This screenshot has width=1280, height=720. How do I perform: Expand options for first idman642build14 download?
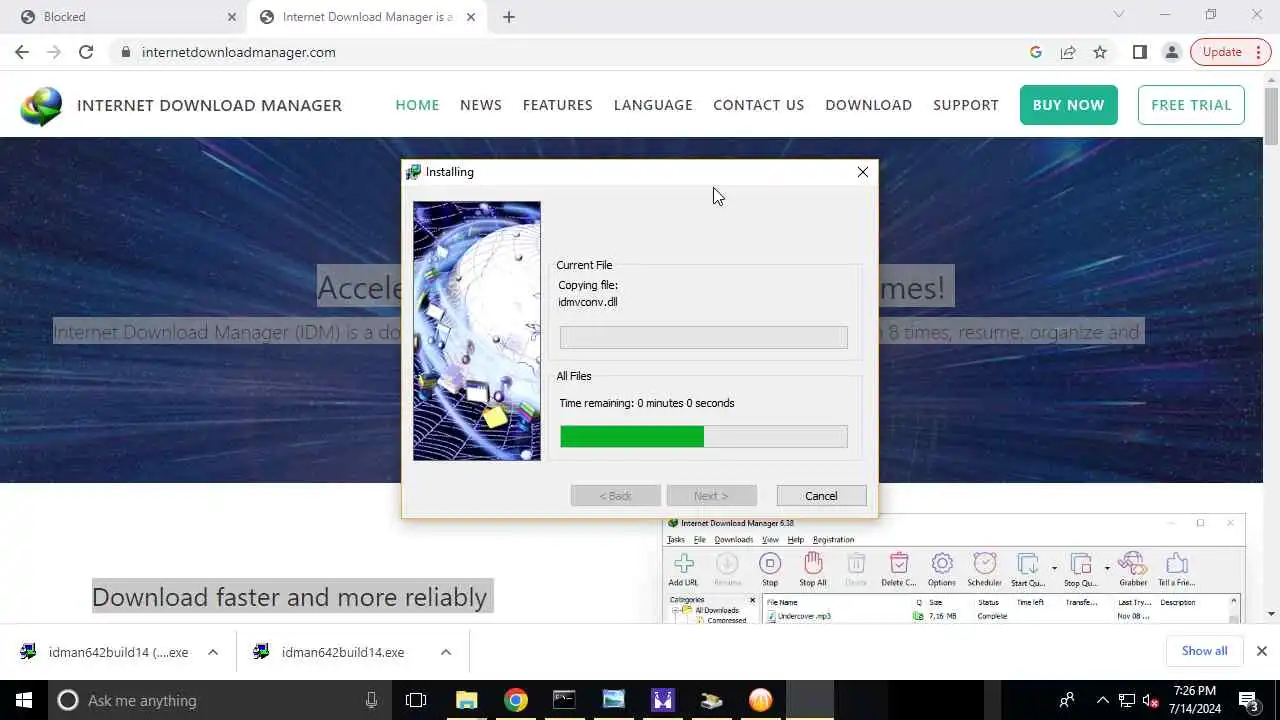[213, 652]
